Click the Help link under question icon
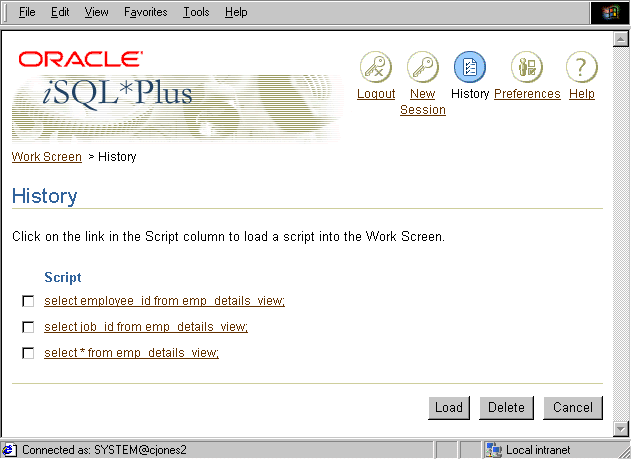 582,94
